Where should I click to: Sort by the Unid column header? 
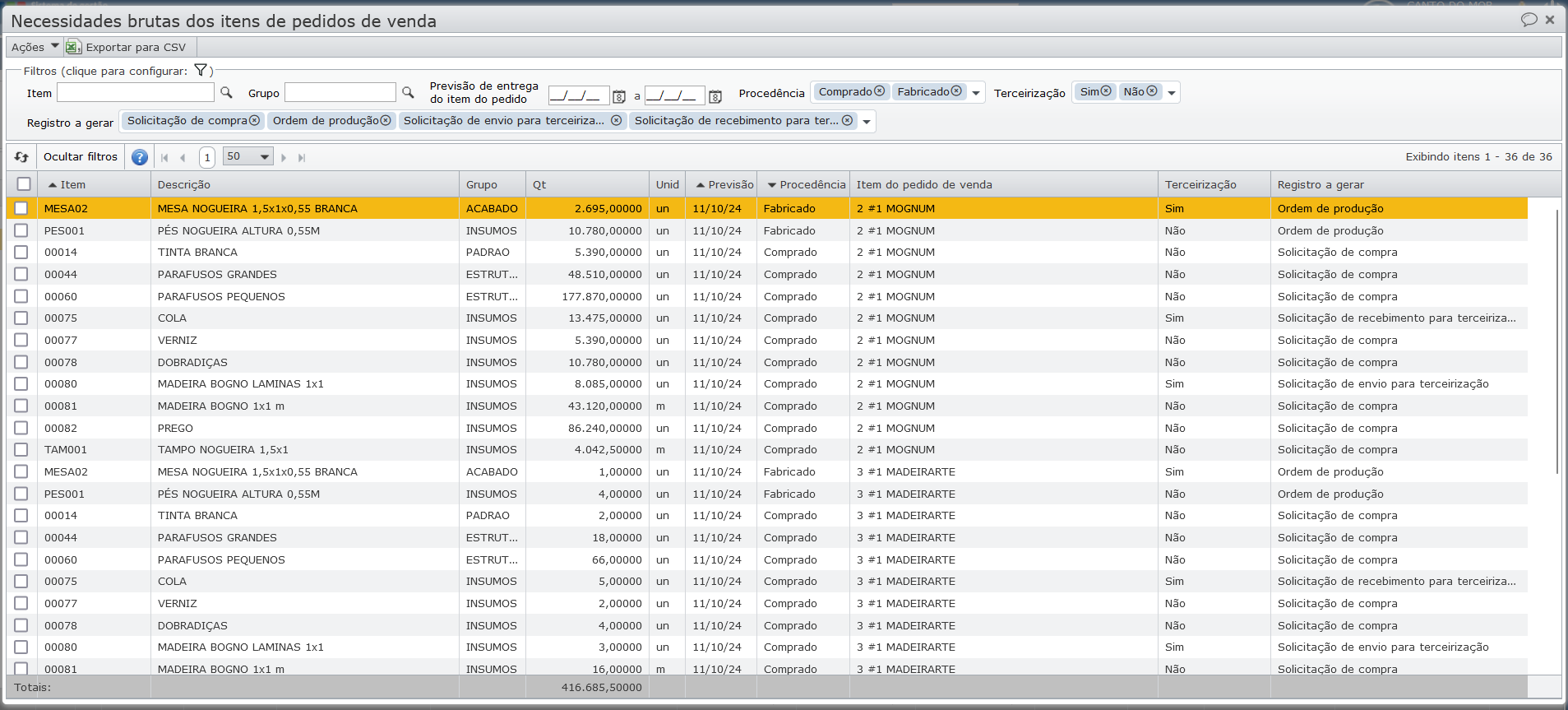(x=668, y=184)
